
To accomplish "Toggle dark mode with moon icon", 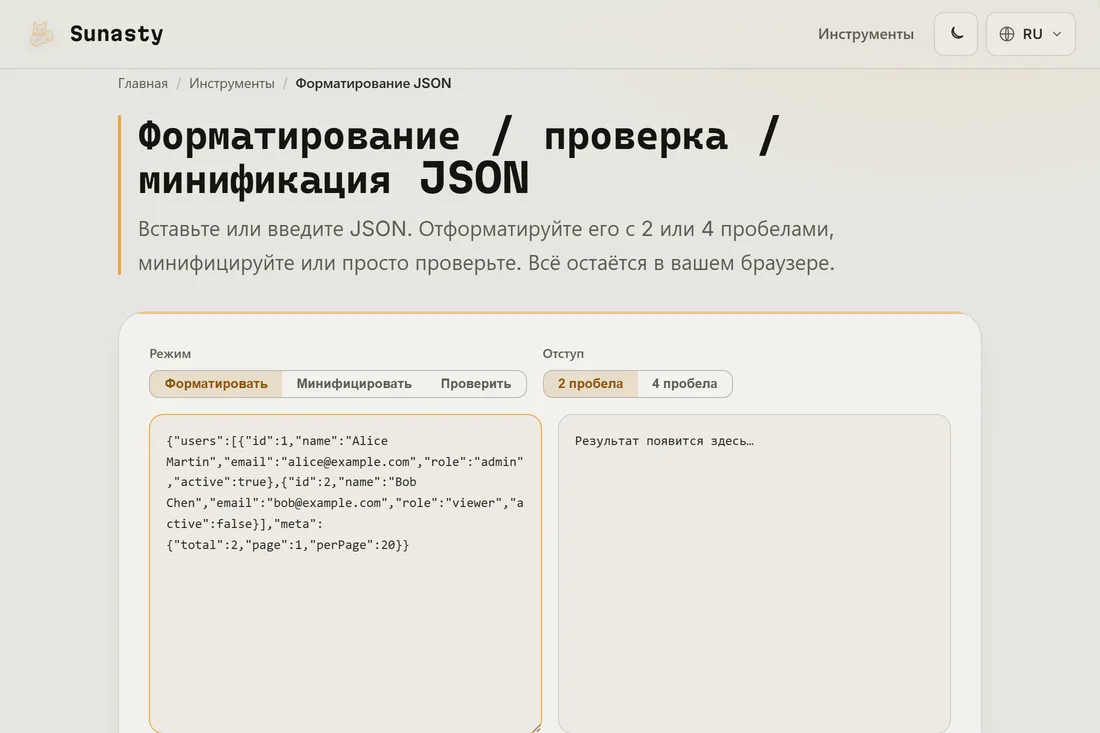I will click(x=956, y=34).
